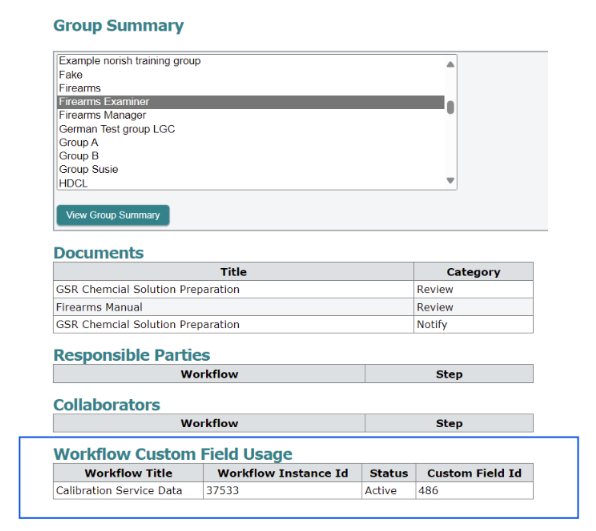The height and width of the screenshot is (531, 596).
Task: Select the Group Susie entry
Action: click(x=251, y=170)
